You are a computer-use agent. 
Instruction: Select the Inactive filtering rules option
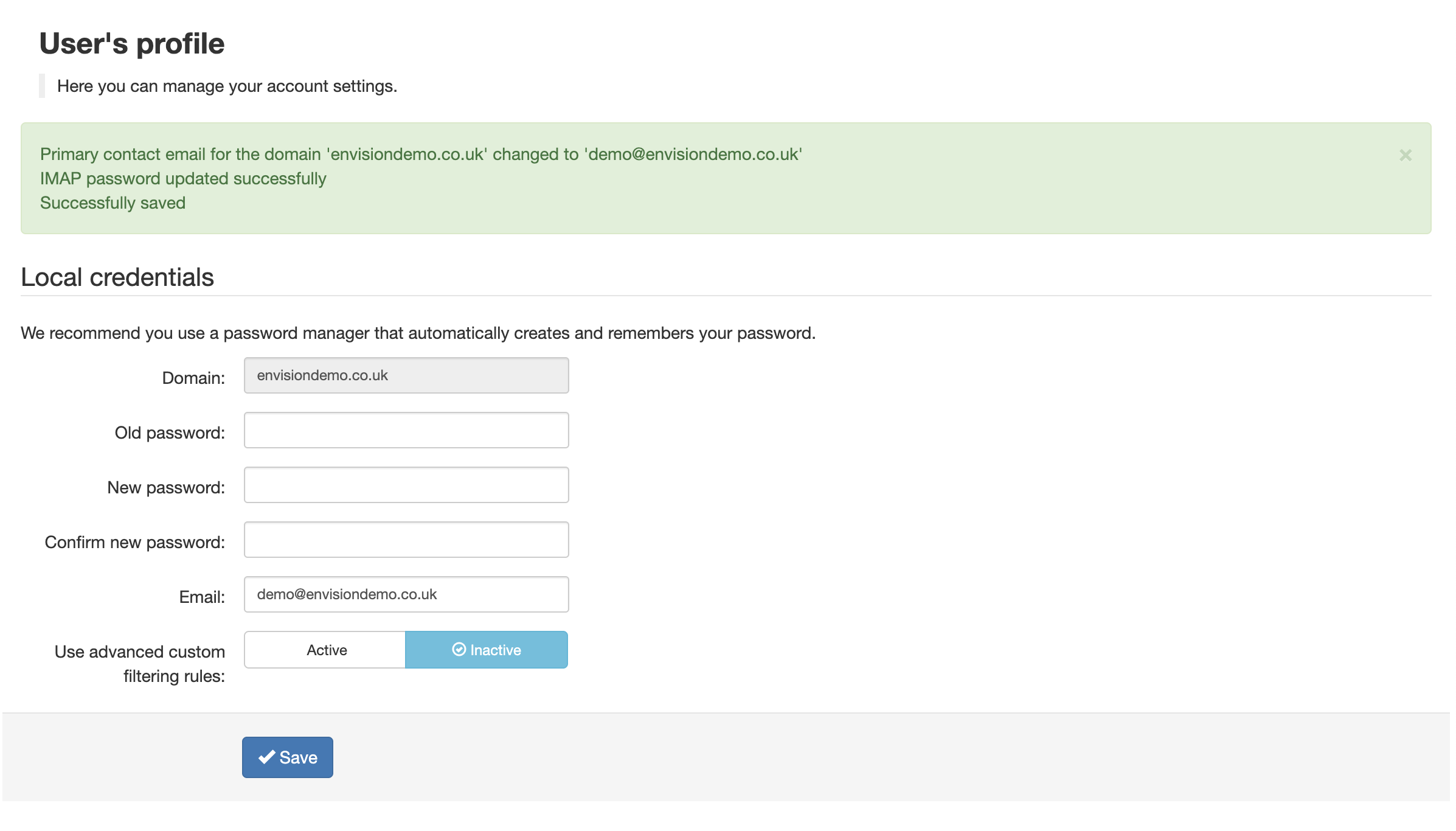click(x=486, y=650)
